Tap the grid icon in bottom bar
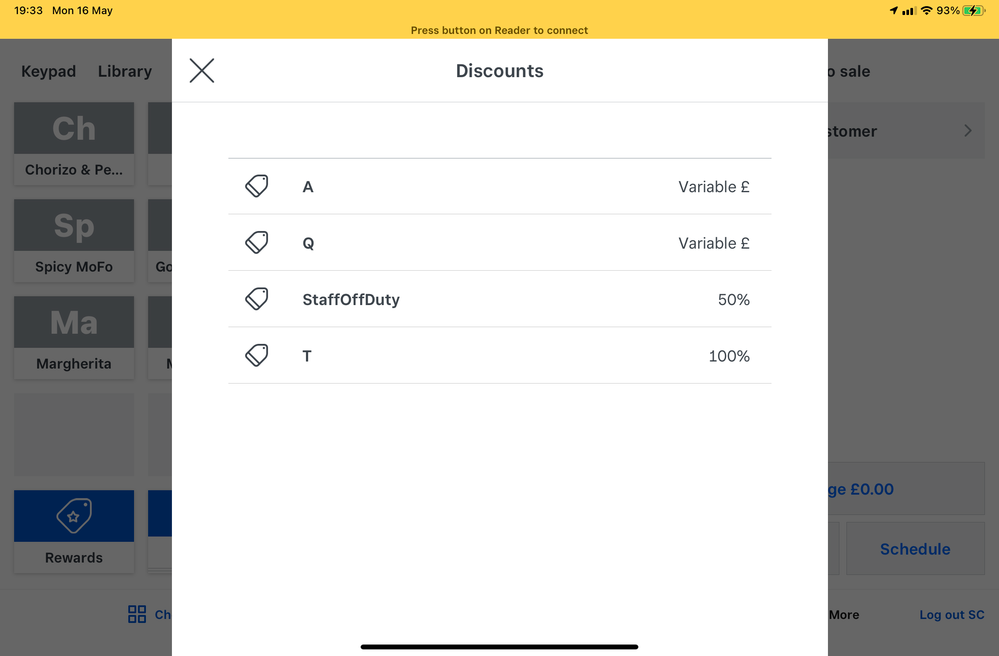 [x=137, y=614]
